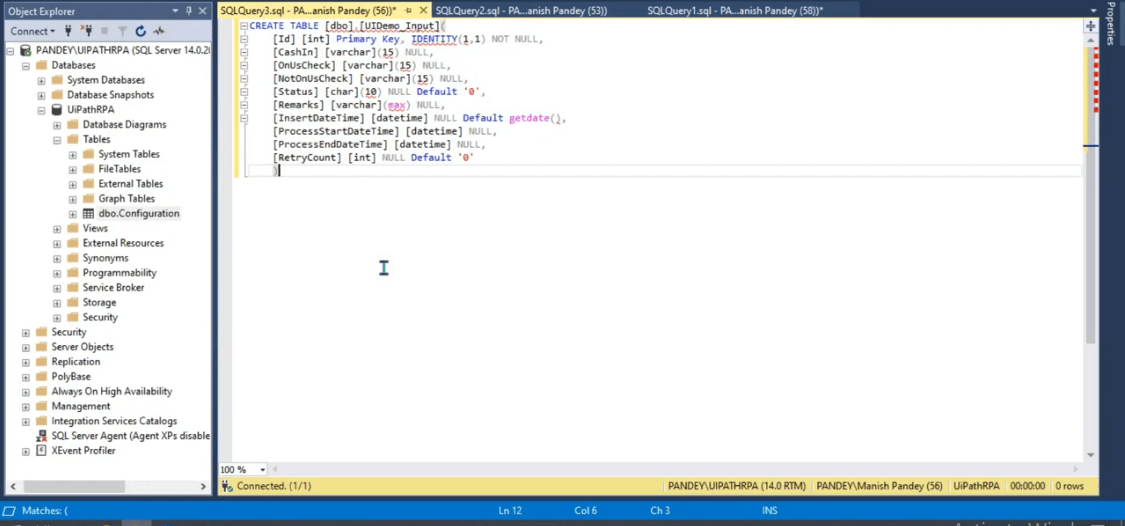Click the Storage folder icon
Screen dimensions: 1125x526
click(72, 302)
